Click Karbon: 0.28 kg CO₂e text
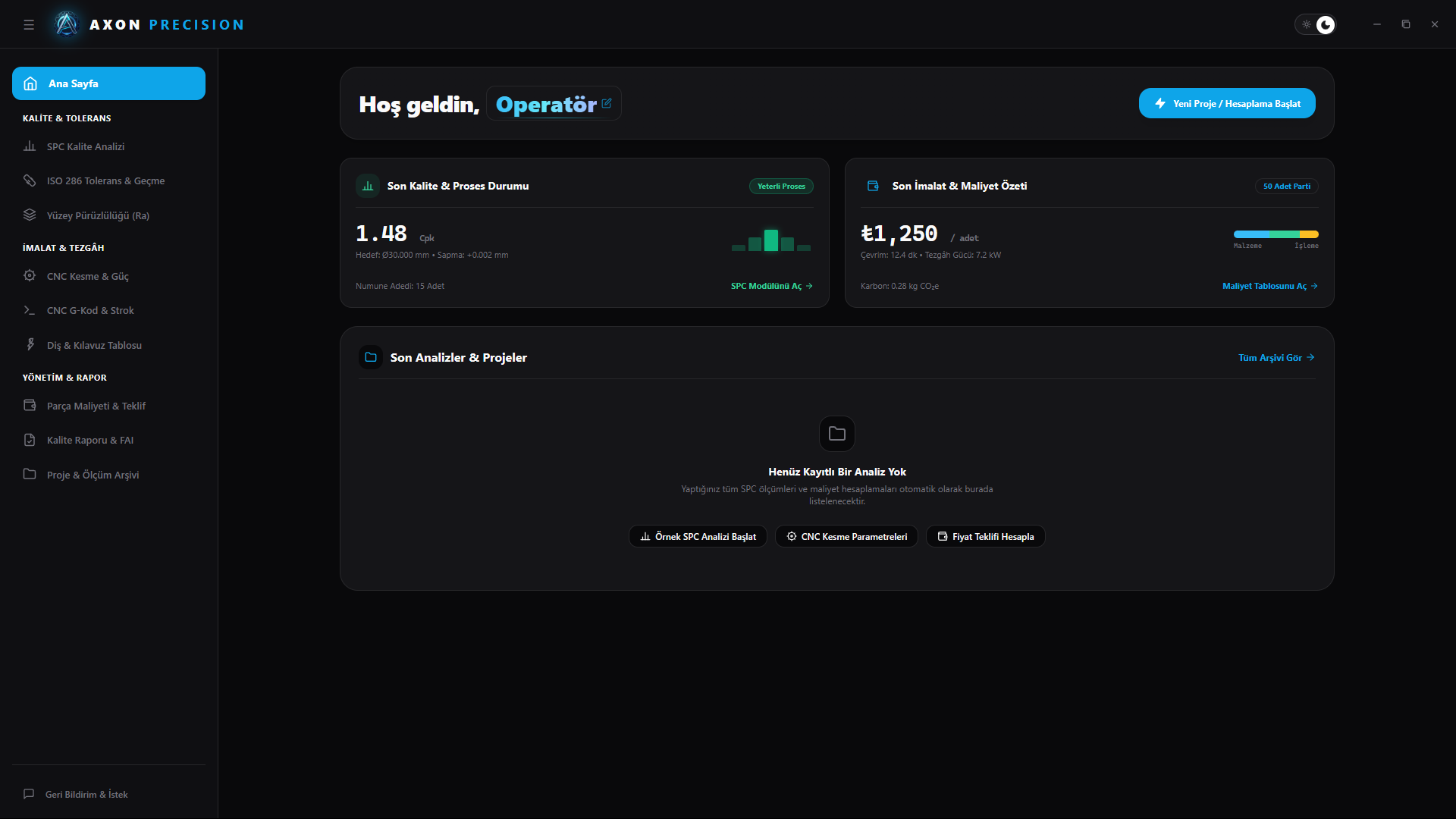This screenshot has width=1456, height=819. 899,286
